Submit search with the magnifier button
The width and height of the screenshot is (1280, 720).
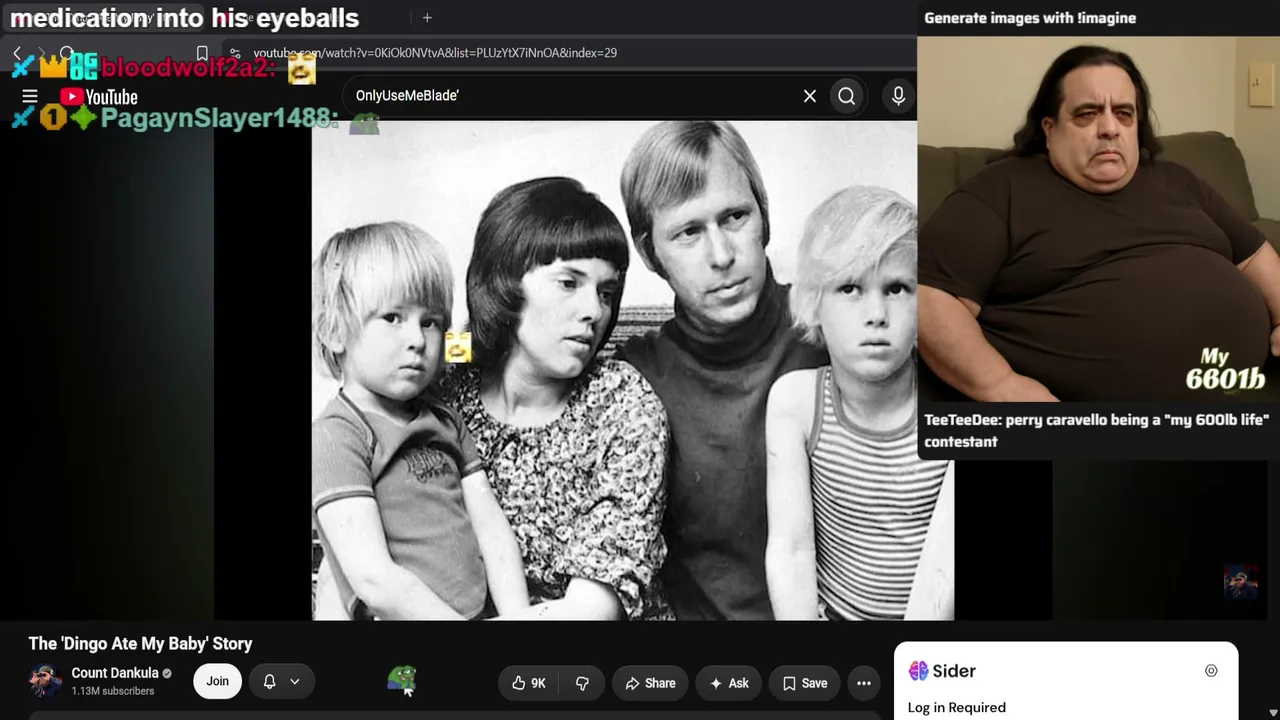[847, 96]
